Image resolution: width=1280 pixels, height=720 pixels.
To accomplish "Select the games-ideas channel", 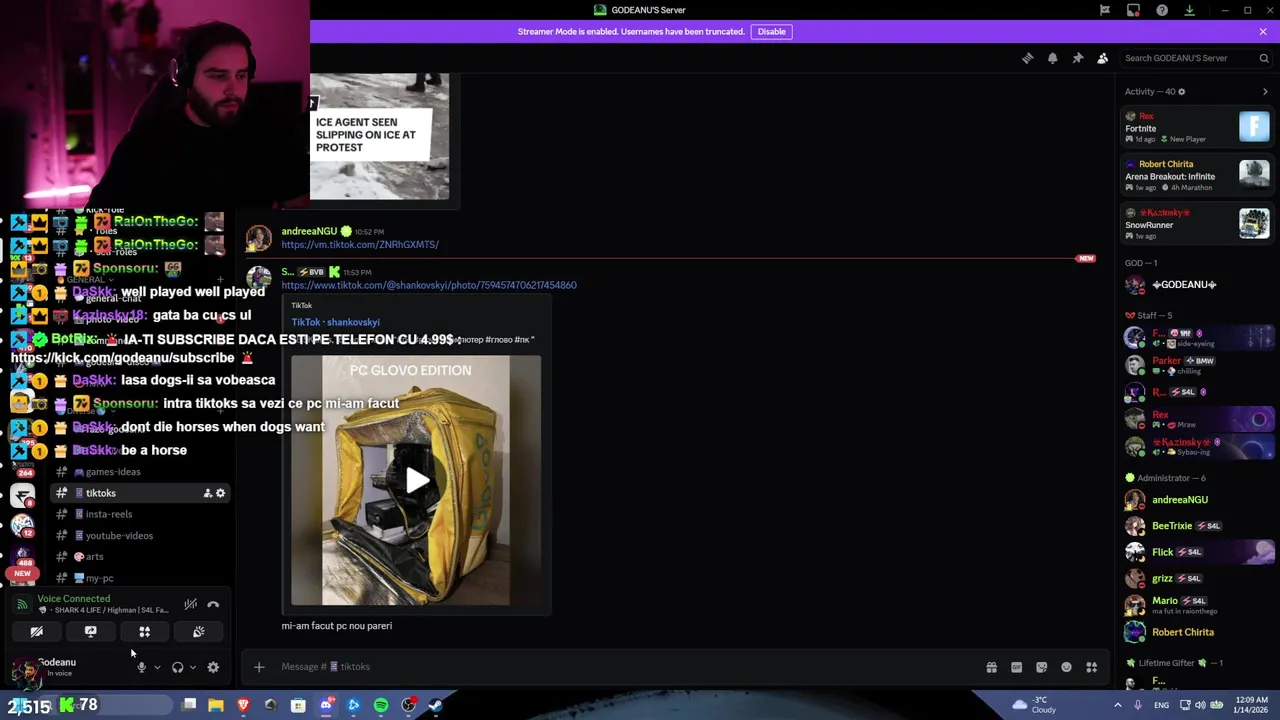I will 140,472.
